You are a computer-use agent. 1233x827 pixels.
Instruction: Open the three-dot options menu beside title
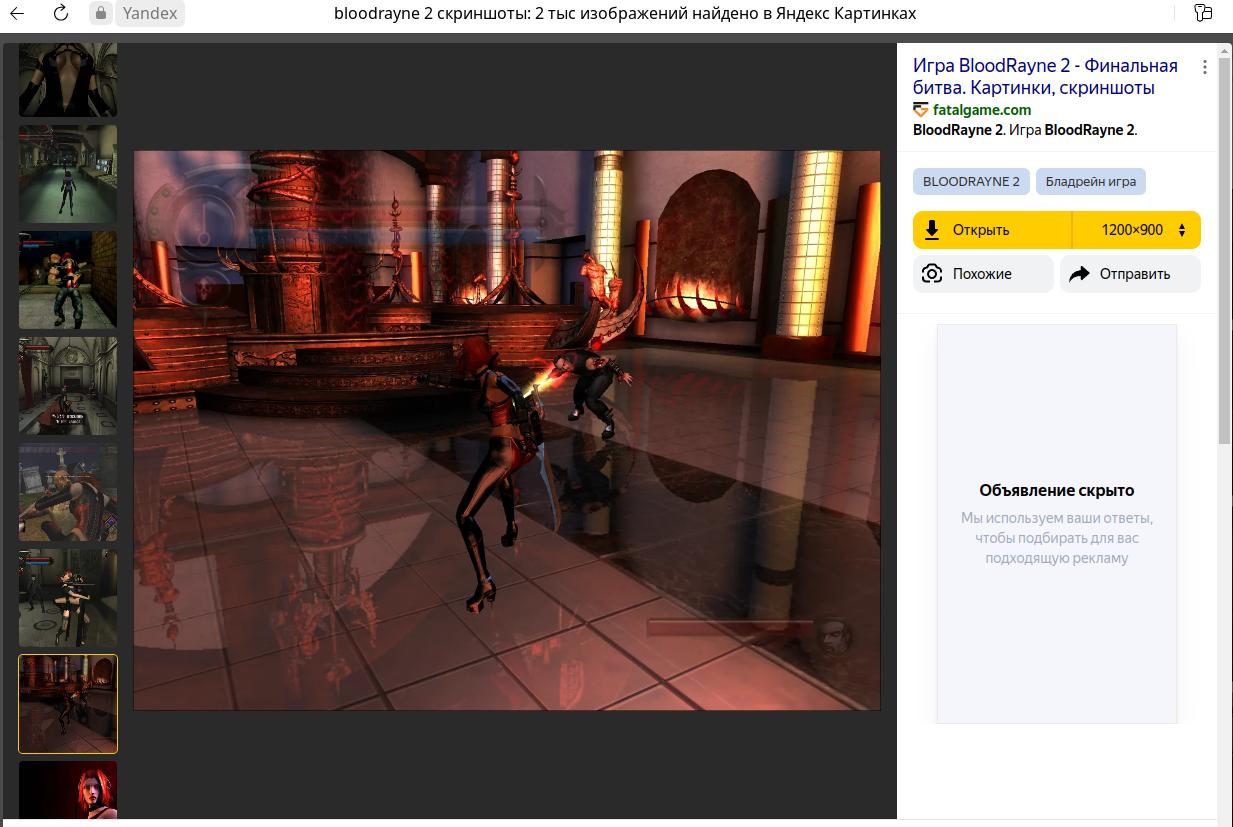[x=1205, y=67]
